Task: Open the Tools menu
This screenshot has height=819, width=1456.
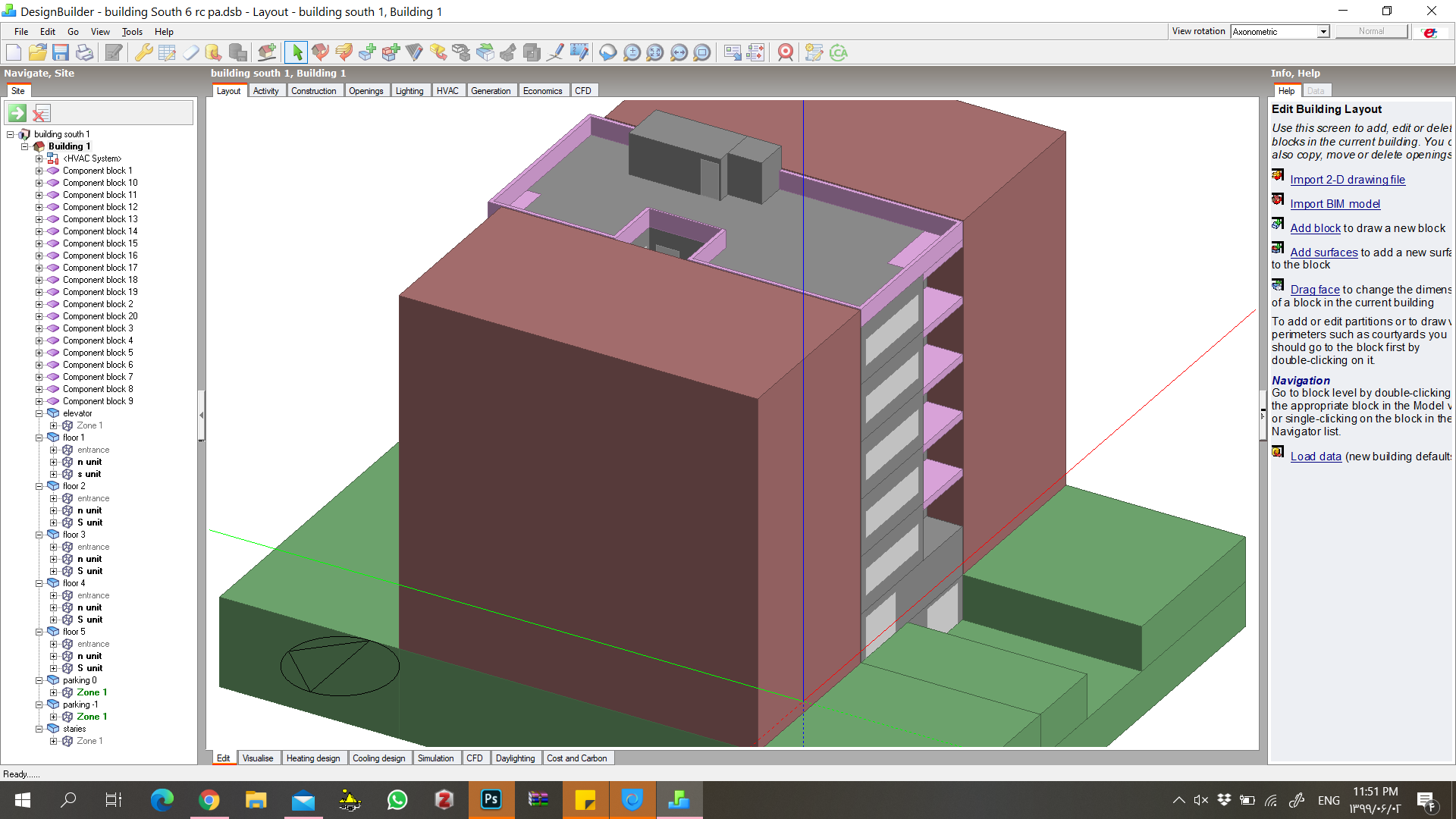Action: coord(132,32)
